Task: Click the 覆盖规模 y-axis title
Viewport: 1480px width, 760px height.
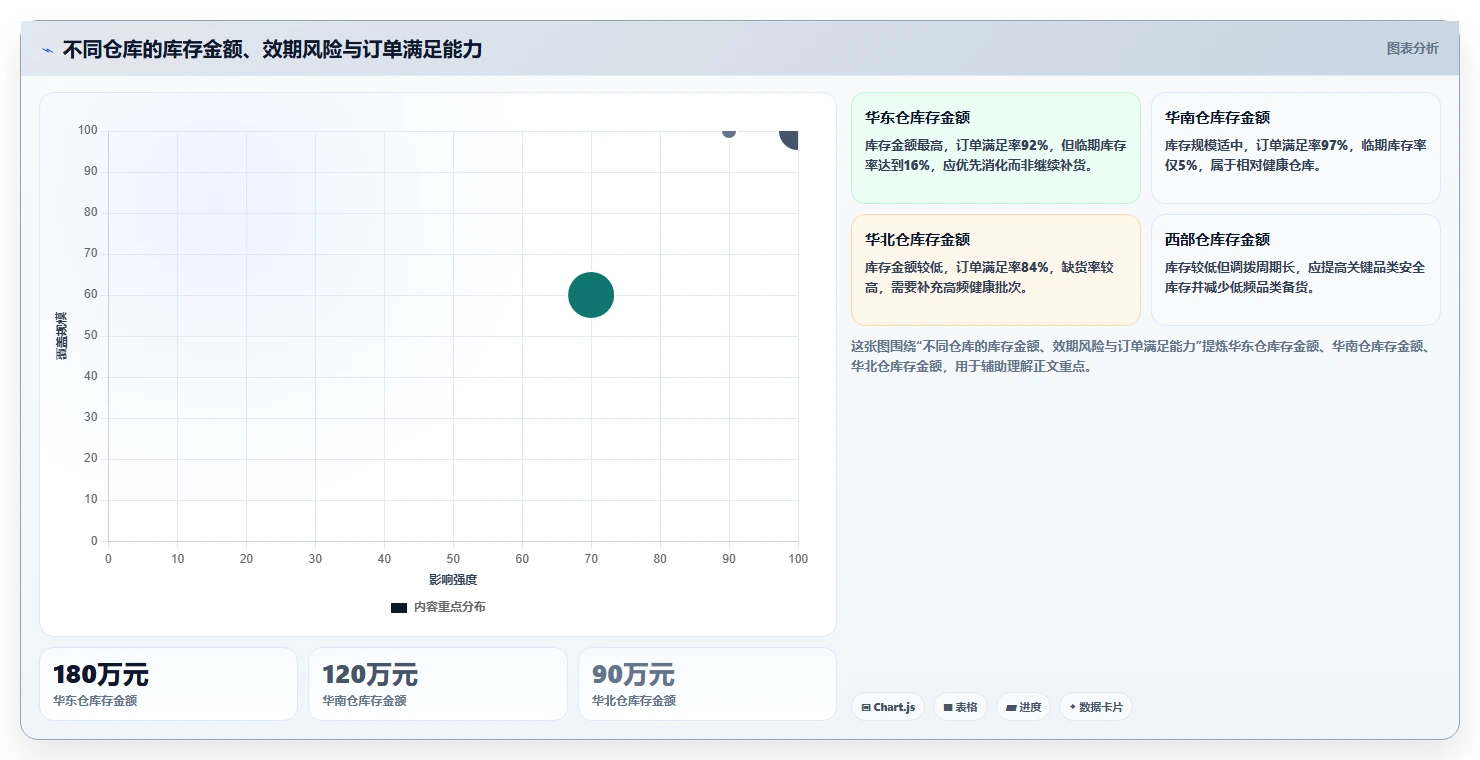Action: click(62, 336)
